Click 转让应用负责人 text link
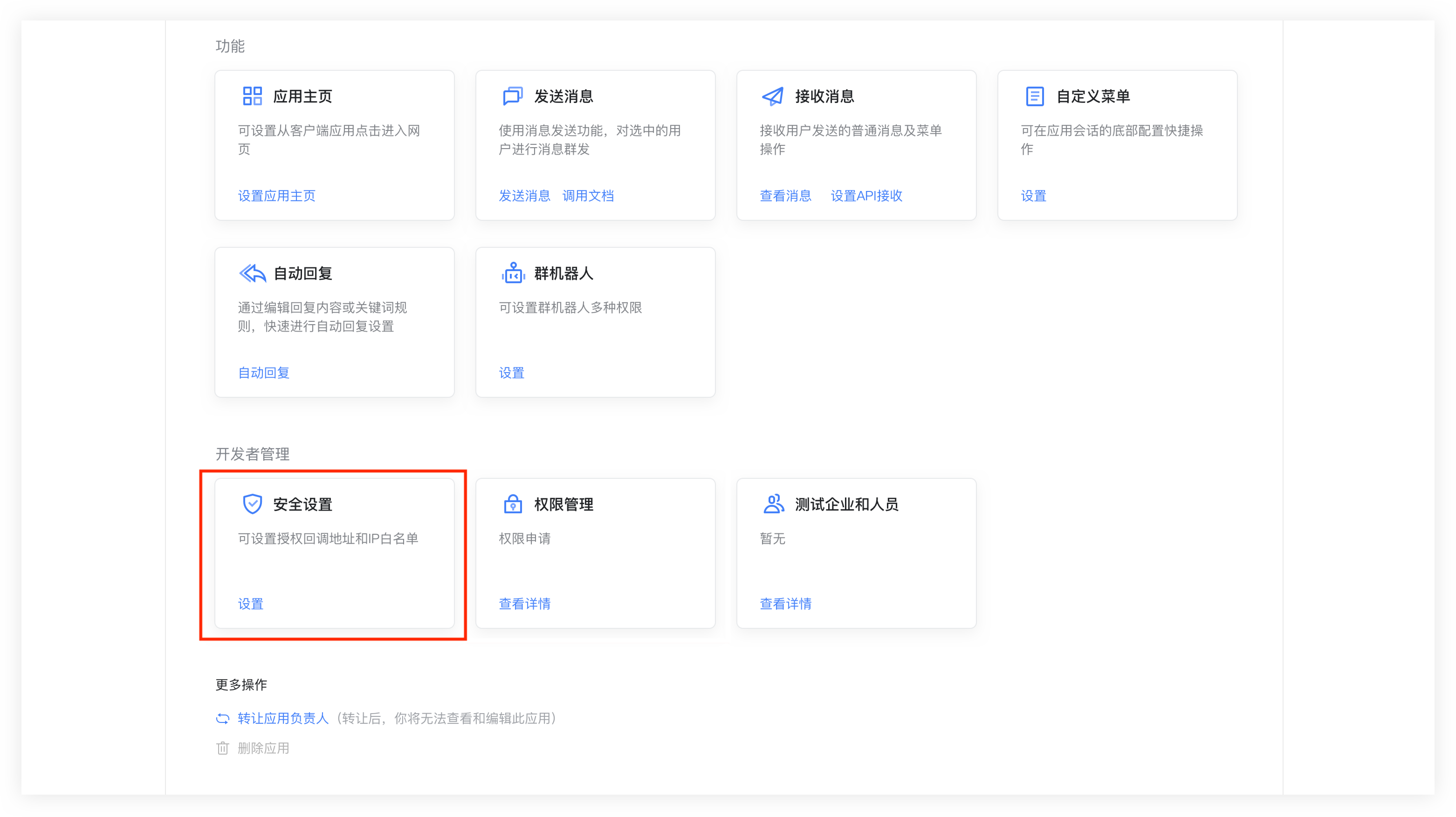 (x=283, y=718)
